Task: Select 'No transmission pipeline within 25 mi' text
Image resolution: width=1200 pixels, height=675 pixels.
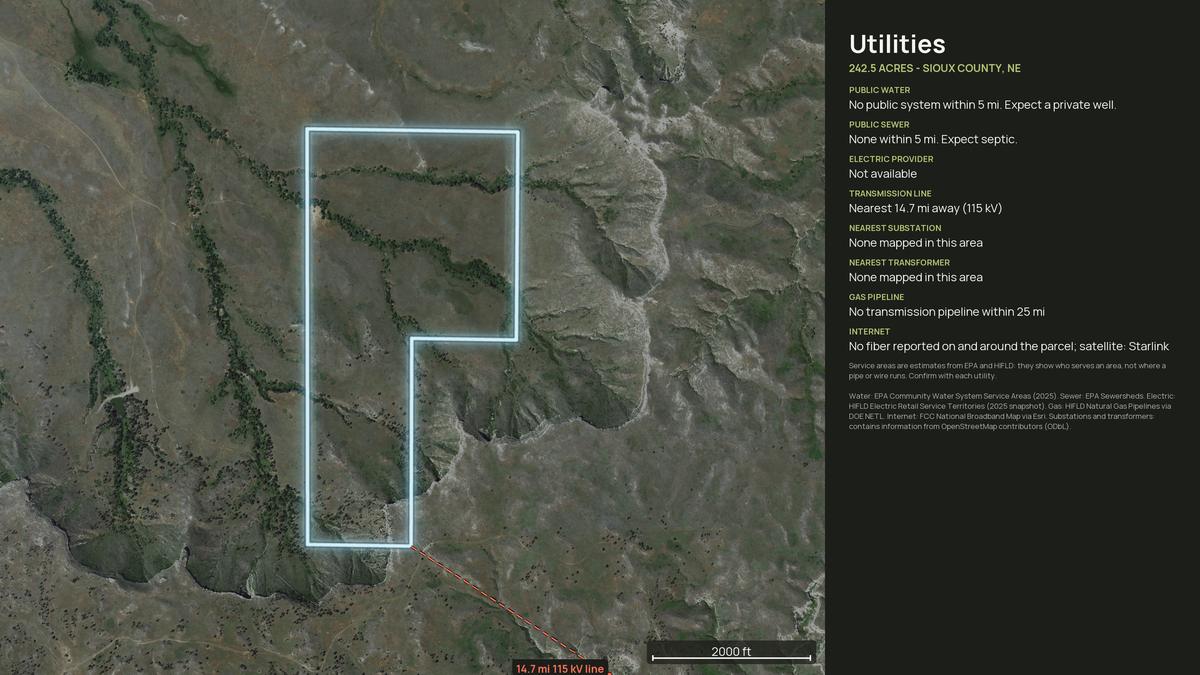Action: coord(947,312)
